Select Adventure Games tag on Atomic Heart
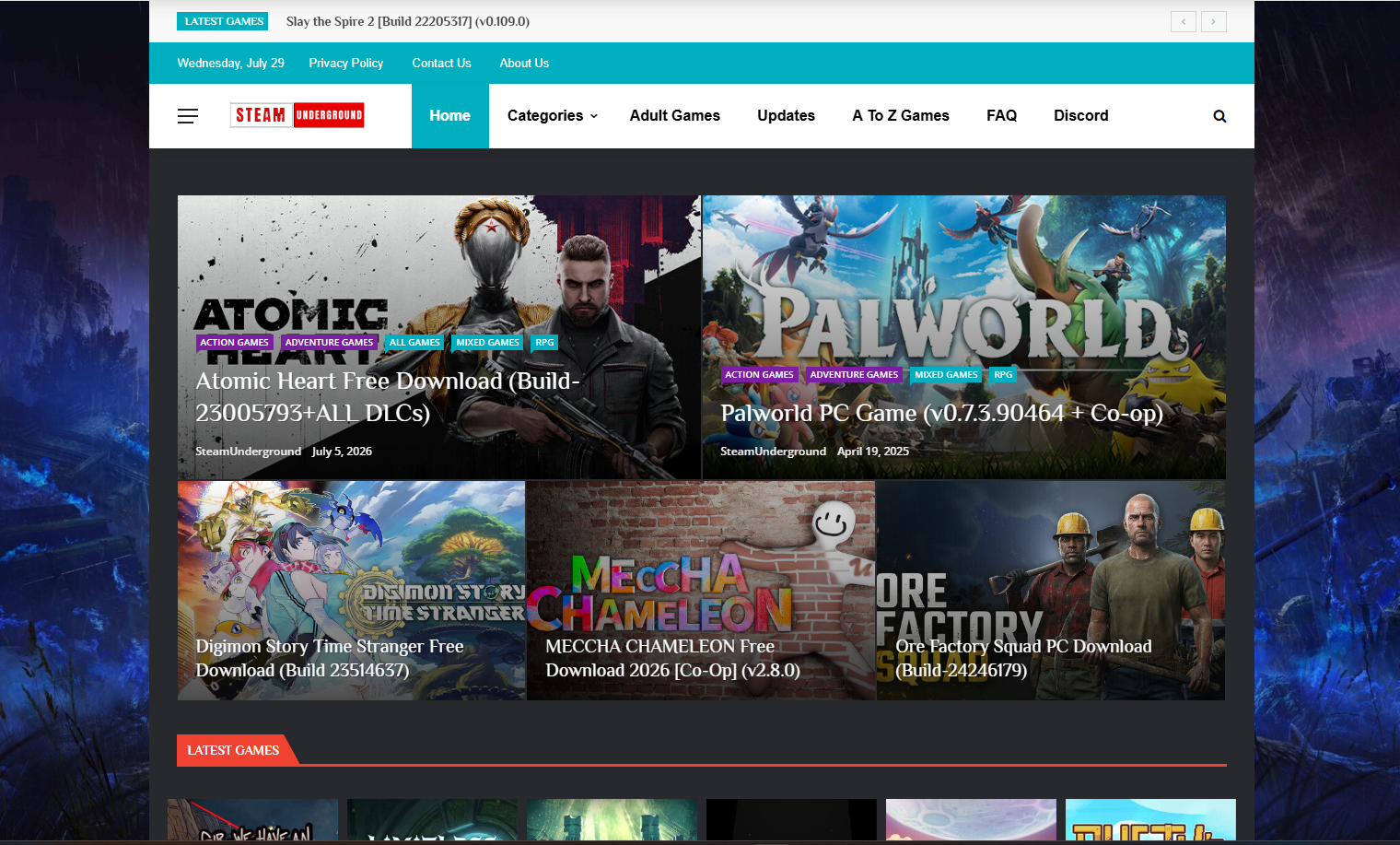This screenshot has width=1400, height=845. [x=329, y=343]
